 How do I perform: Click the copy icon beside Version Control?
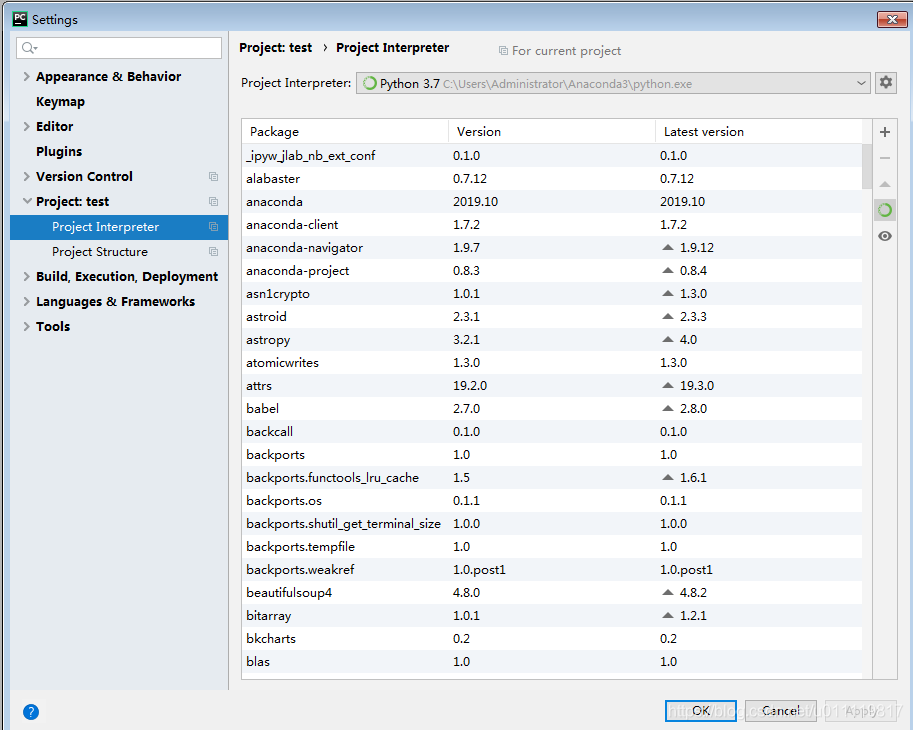(214, 176)
